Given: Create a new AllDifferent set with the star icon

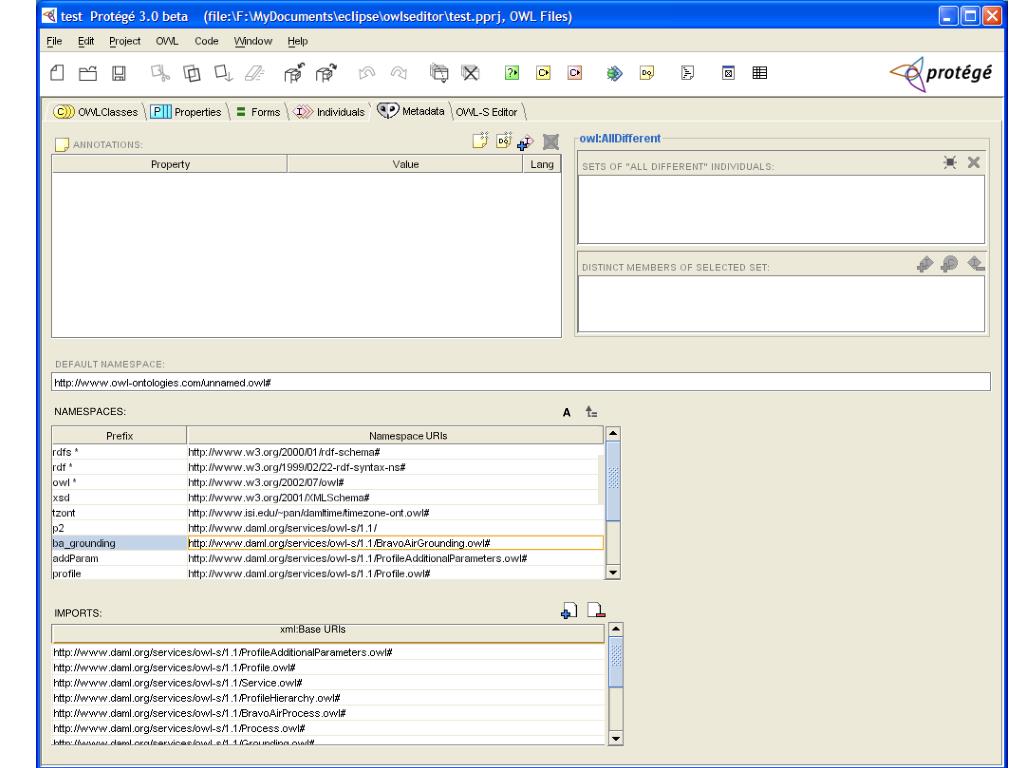Looking at the screenshot, I should click(x=950, y=162).
